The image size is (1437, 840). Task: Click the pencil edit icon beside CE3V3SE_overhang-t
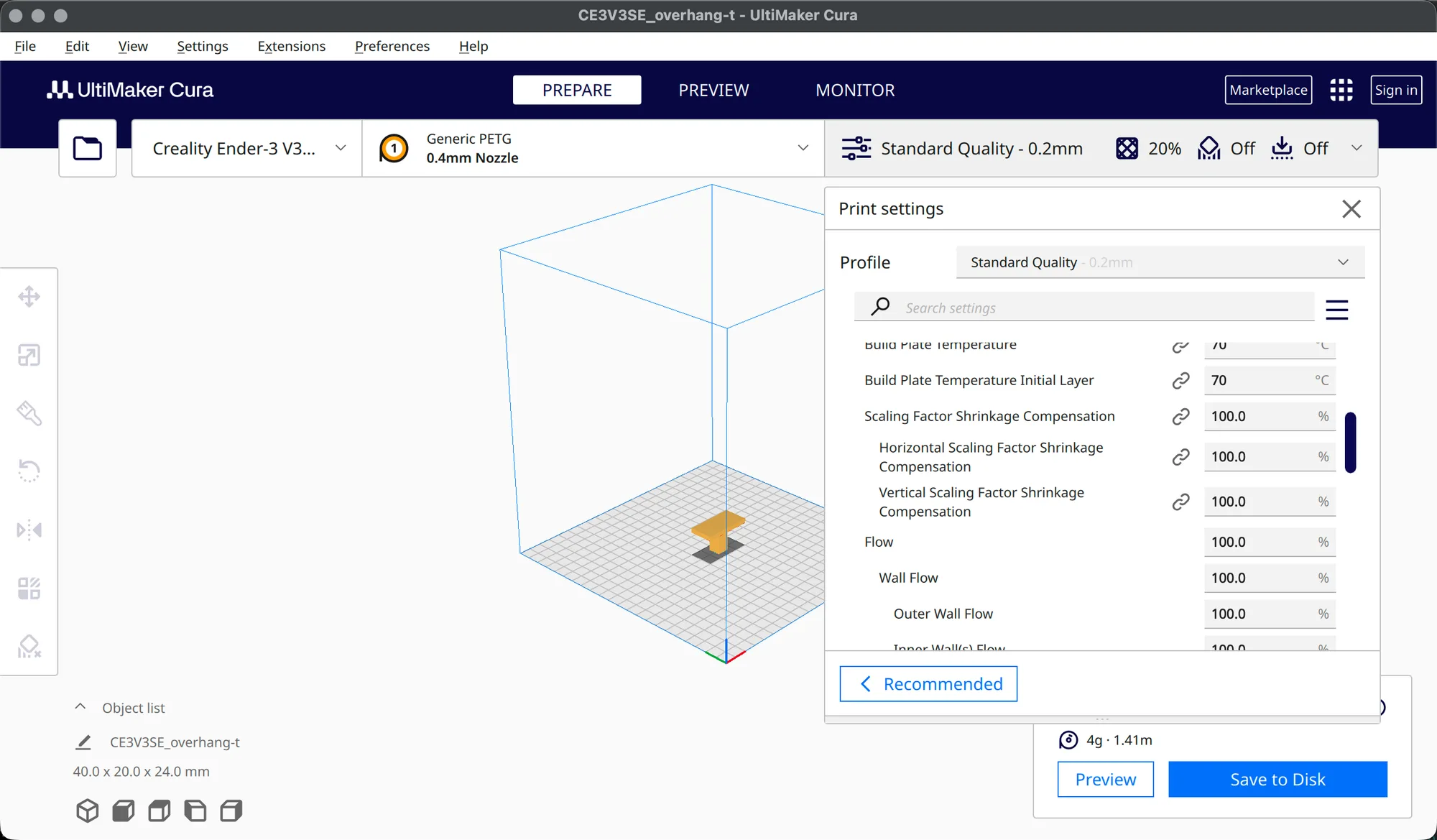[x=83, y=742]
